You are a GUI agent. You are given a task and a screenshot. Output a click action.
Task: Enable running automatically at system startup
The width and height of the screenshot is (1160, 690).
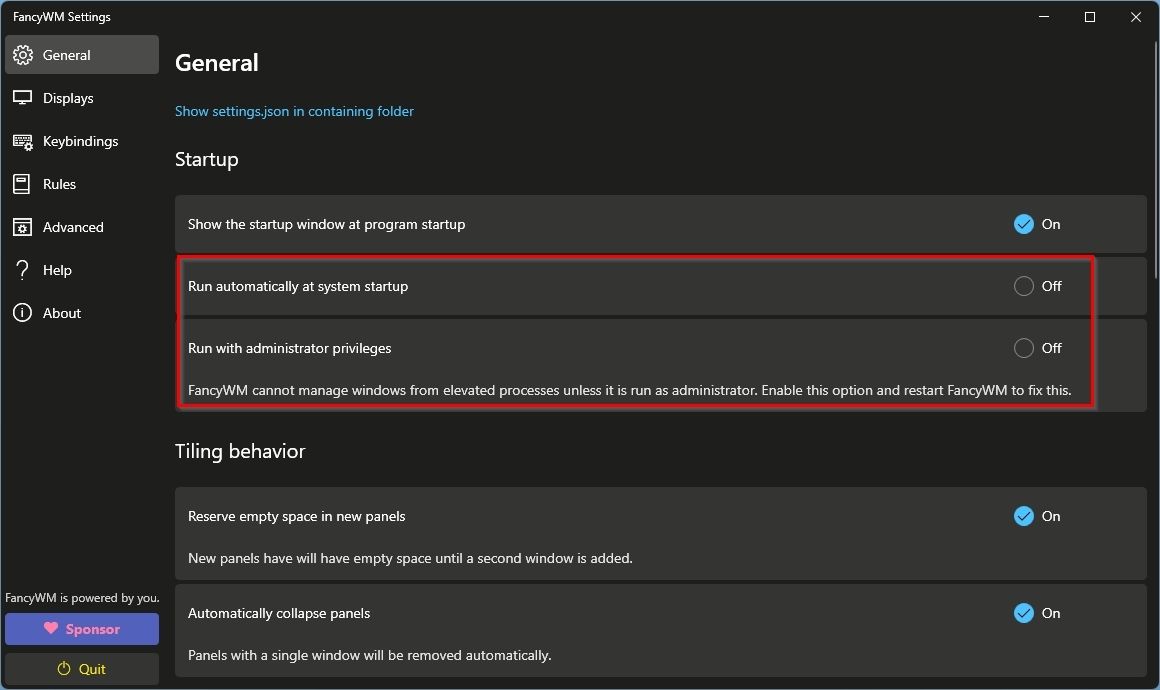(x=1023, y=286)
